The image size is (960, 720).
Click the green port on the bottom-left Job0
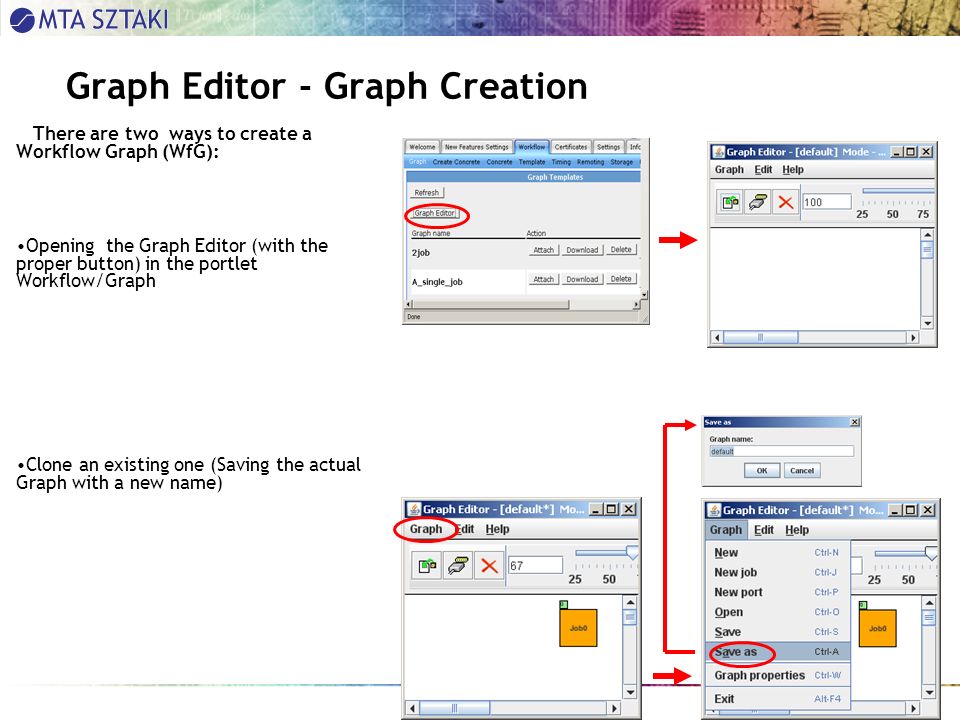[564, 605]
